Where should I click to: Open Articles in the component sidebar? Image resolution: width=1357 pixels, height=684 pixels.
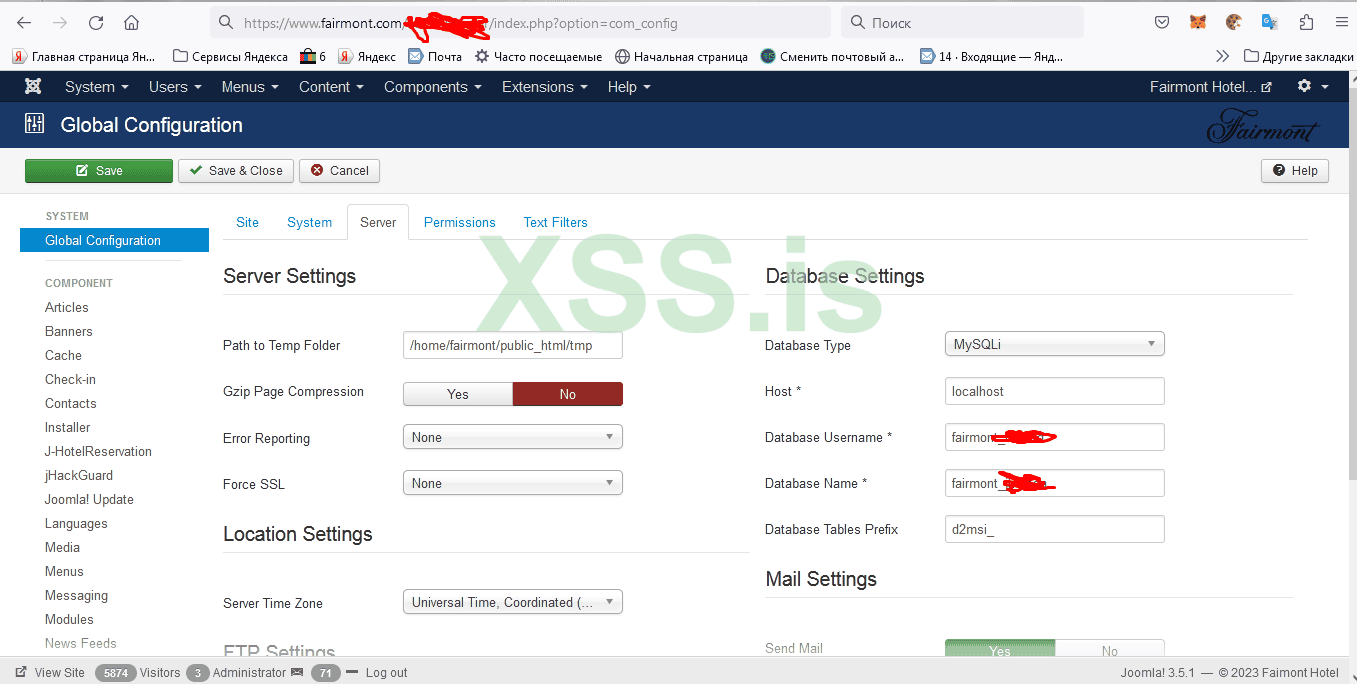coord(67,307)
